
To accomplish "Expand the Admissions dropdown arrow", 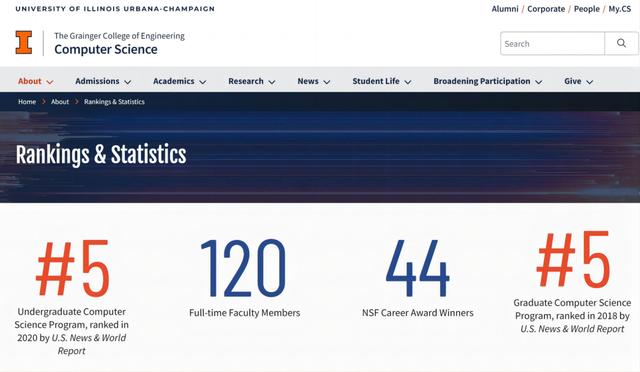I will [127, 82].
